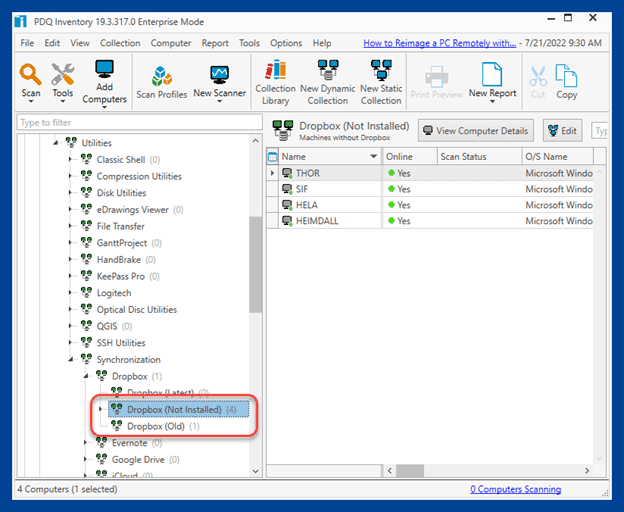The image size is (624, 512).
Task: Open How to Reimage a PC link
Action: (440, 43)
